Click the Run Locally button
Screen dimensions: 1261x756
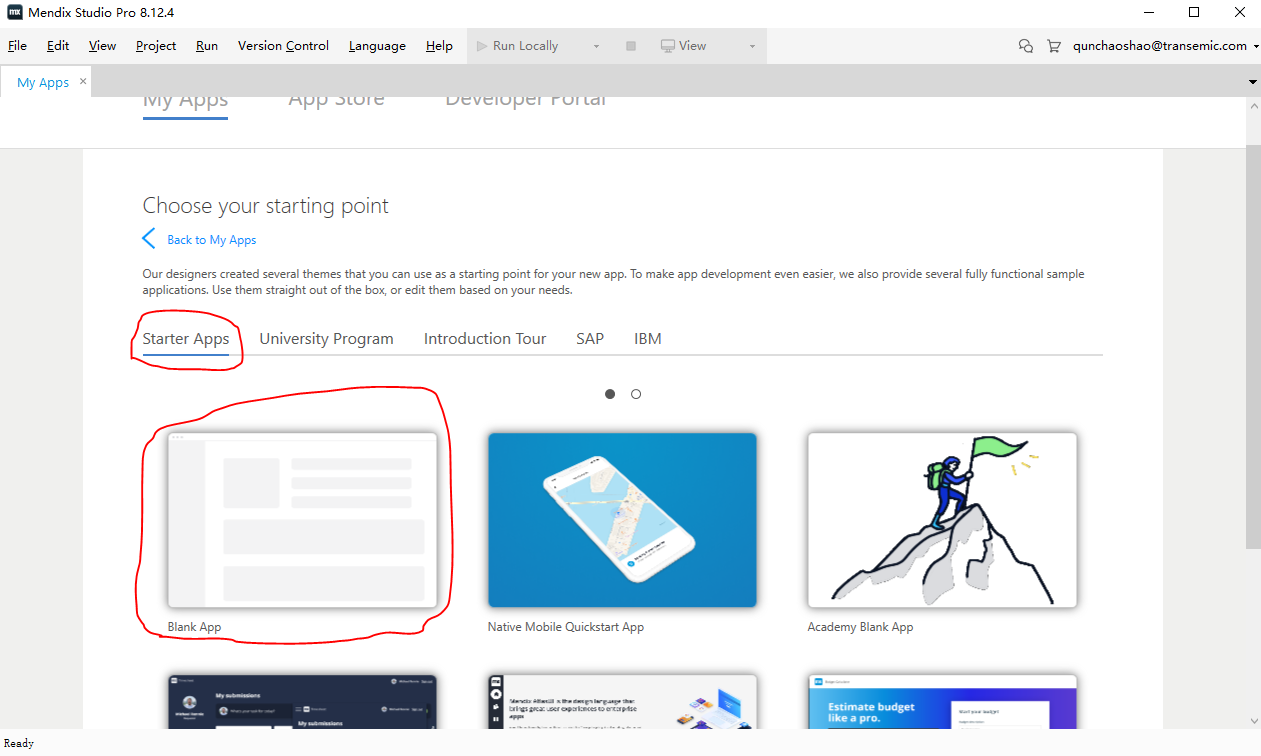pyautogui.click(x=518, y=46)
